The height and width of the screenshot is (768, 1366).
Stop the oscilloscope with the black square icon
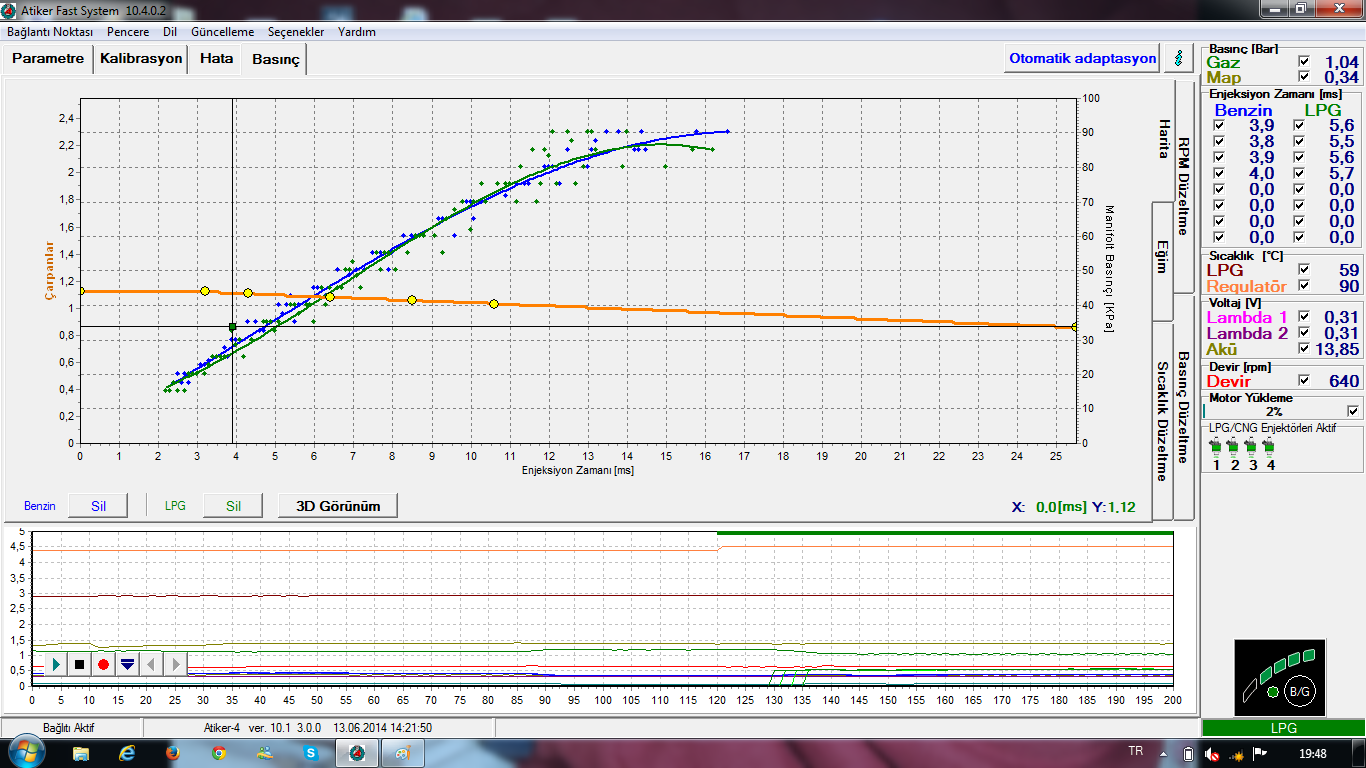[x=79, y=664]
